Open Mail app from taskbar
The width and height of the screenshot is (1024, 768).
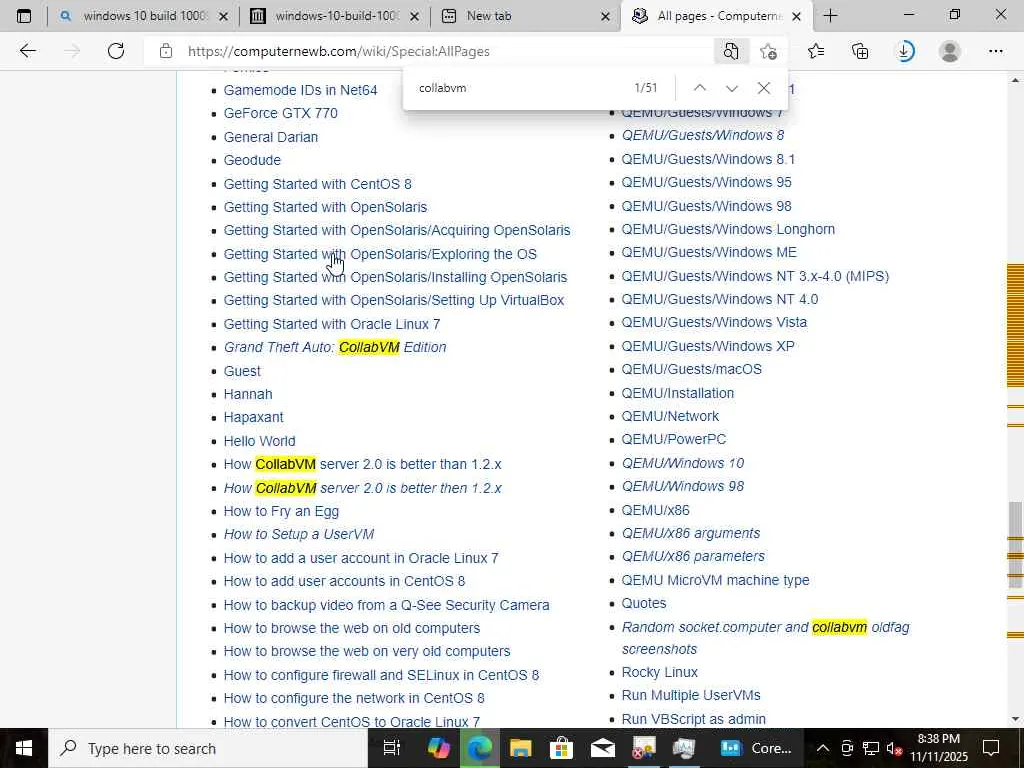pos(602,748)
